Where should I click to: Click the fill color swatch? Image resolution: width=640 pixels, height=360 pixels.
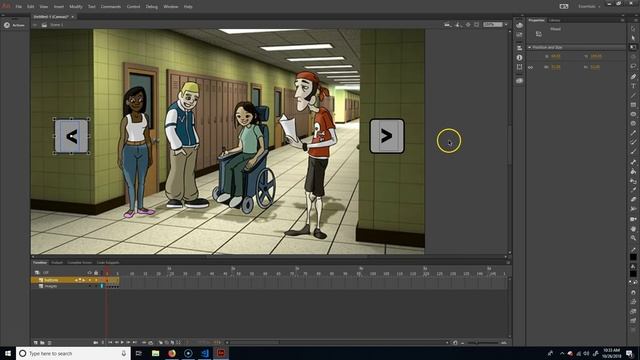tap(633, 274)
